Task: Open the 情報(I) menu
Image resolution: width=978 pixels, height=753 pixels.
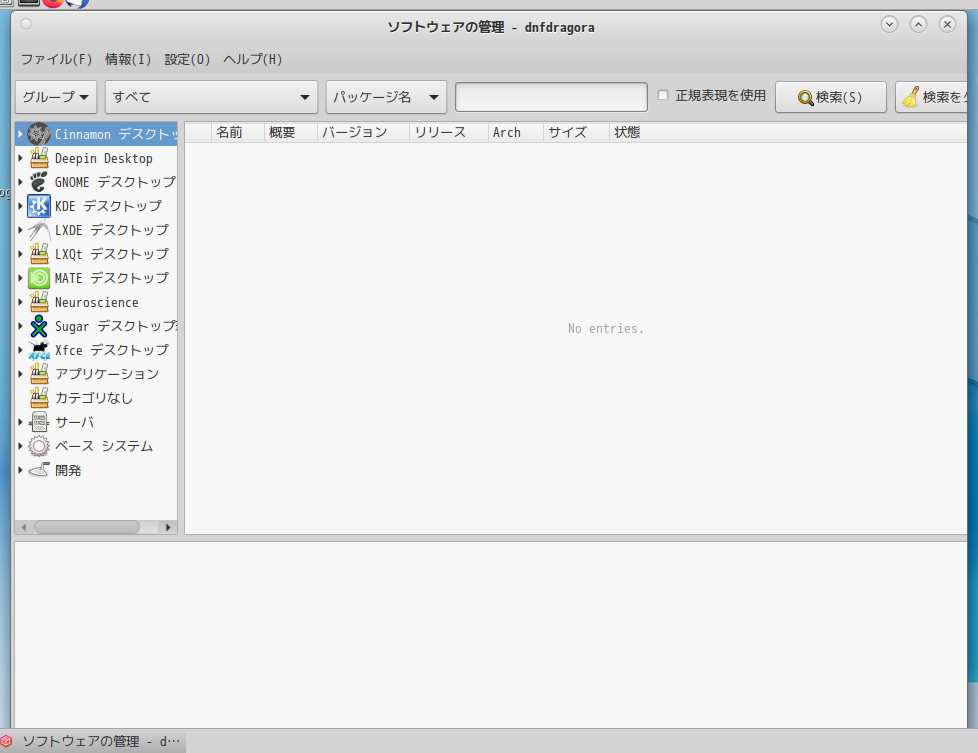Action: pos(128,59)
